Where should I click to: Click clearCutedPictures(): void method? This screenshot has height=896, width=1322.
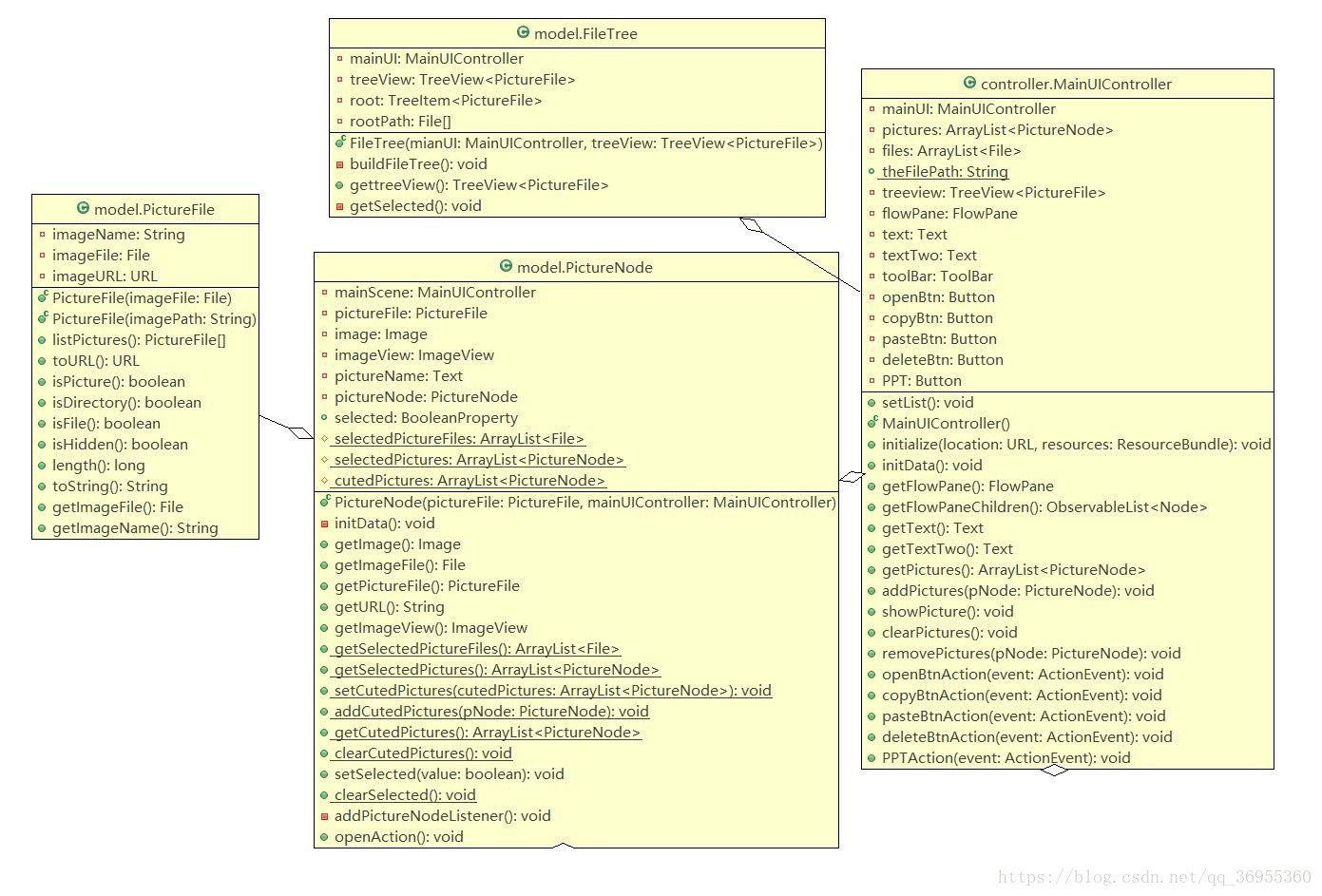click(423, 753)
